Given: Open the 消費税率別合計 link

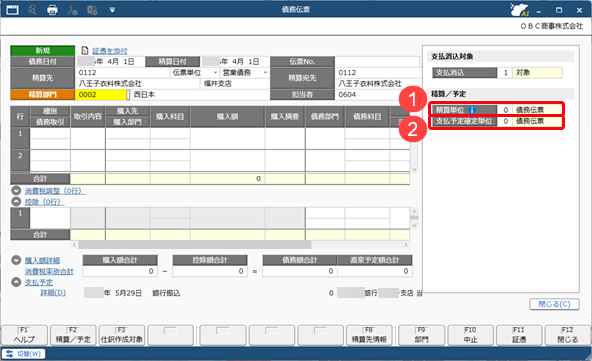Looking at the screenshot, I should coord(49,272).
